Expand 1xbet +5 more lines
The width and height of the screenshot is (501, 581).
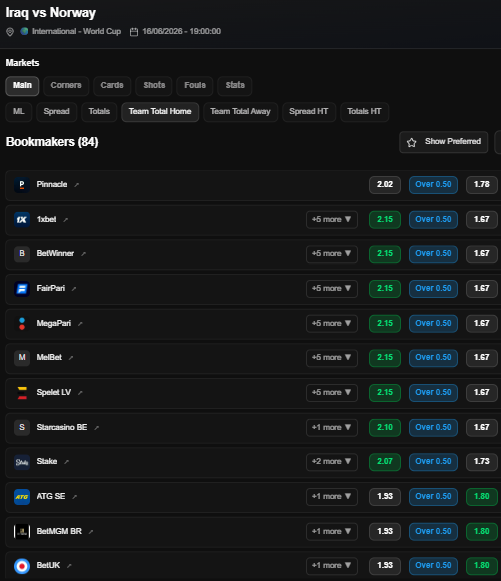[332, 219]
